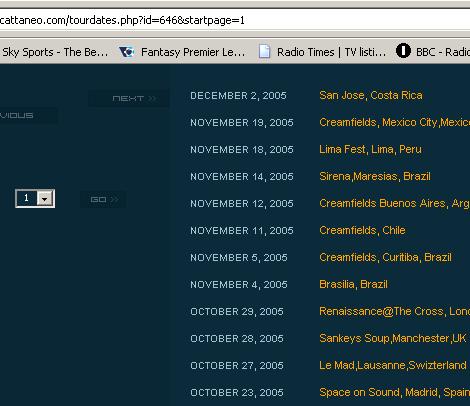Open the Sky Sports bookmark

pos(55,52)
